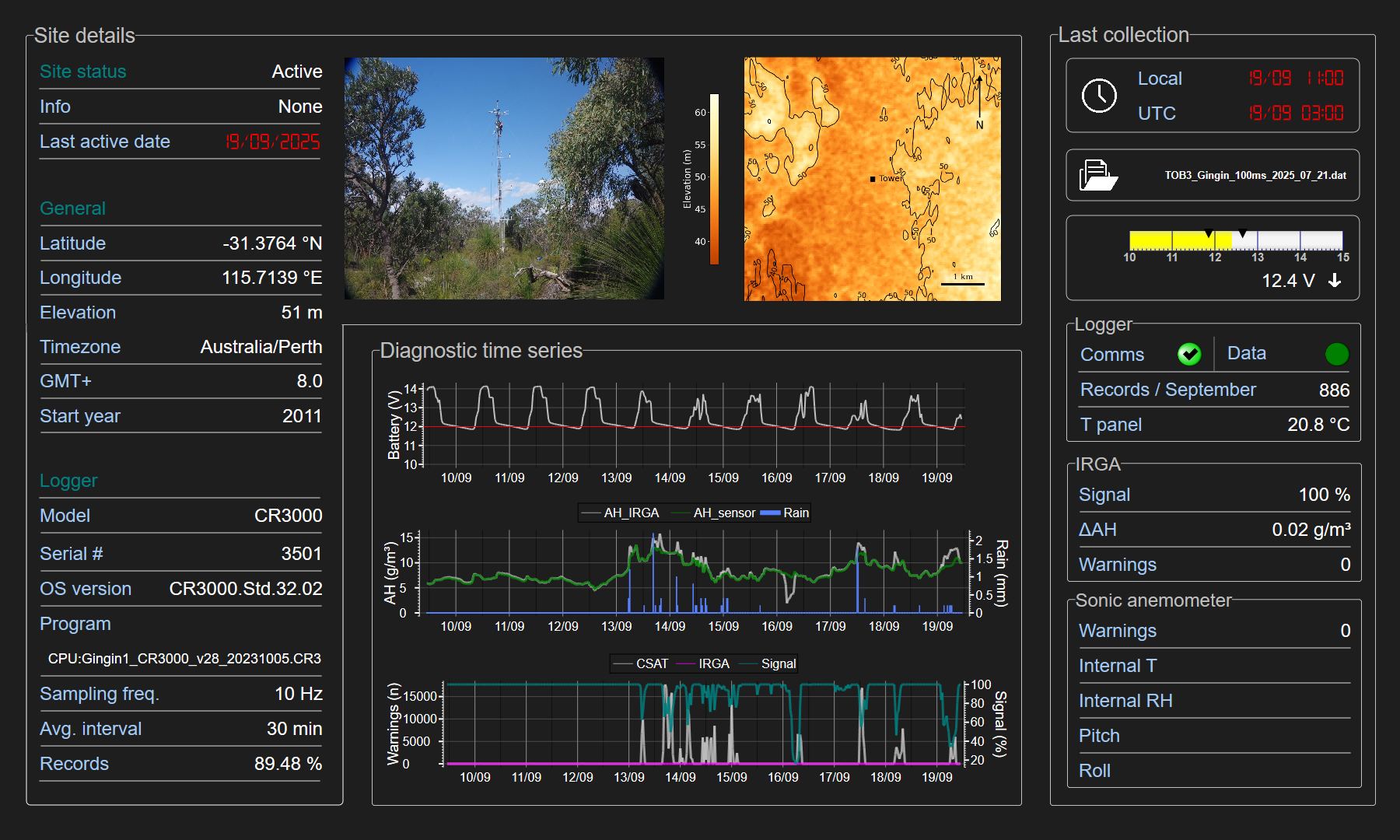Click the IRGA Warnings value 0
1400x840 pixels.
[1346, 565]
